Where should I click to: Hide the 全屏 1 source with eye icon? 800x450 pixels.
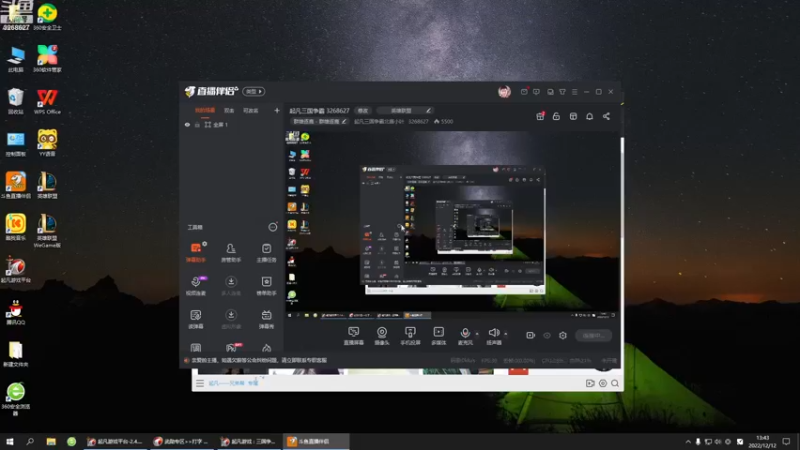tap(187, 124)
